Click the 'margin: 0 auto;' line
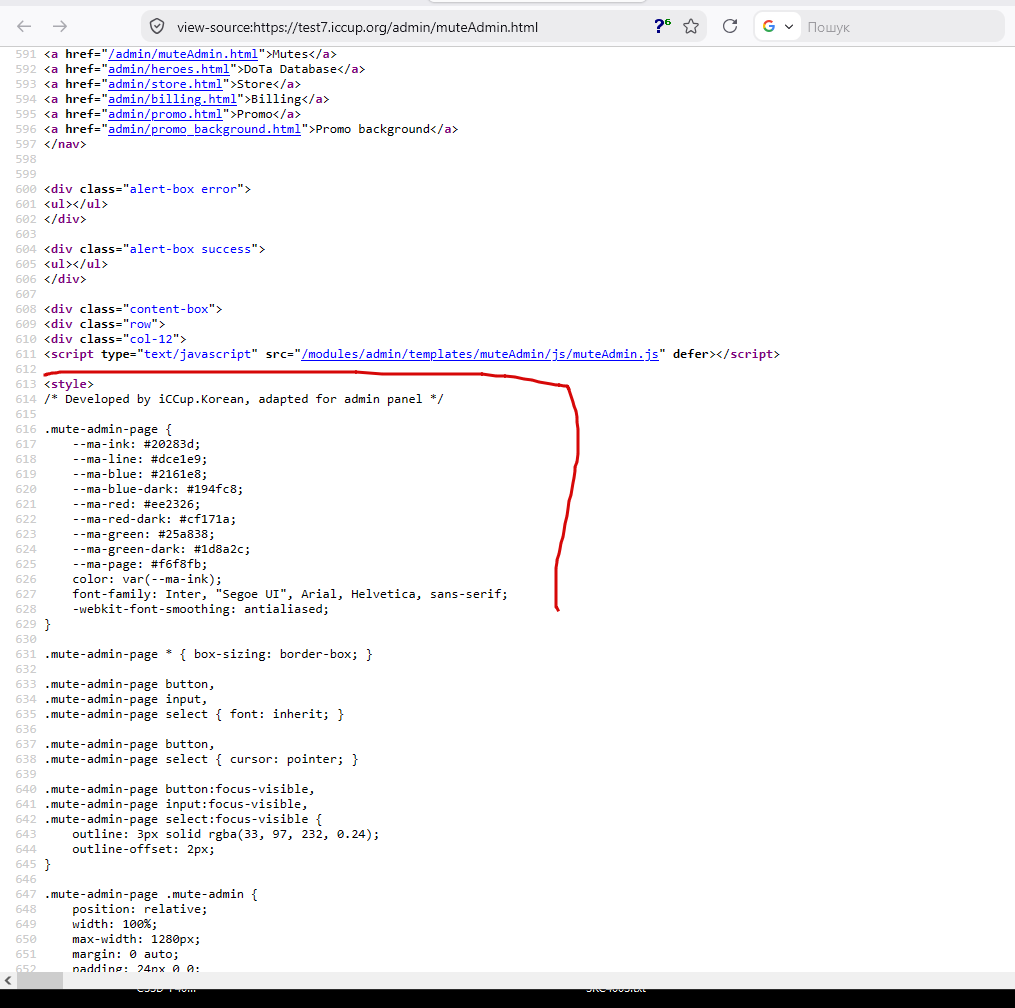 pyautogui.click(x=126, y=954)
